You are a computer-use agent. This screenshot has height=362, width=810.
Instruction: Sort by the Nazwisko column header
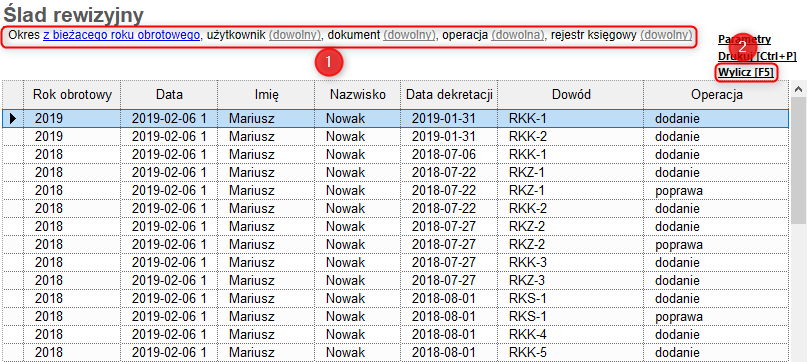point(357,95)
